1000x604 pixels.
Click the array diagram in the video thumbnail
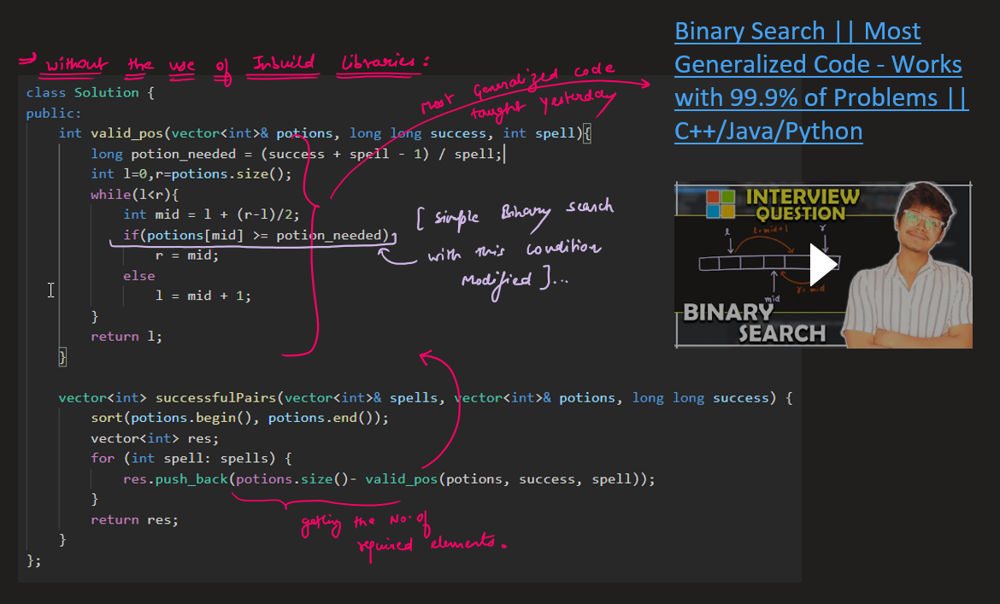(760, 264)
